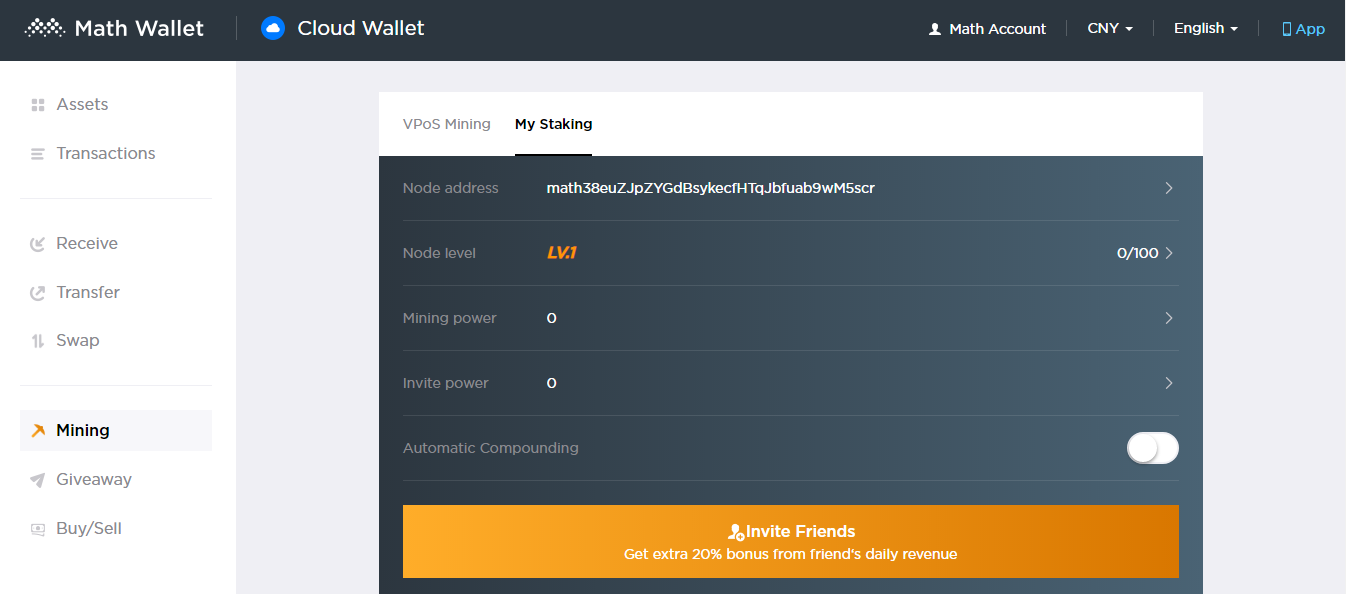Click the App link in header
Viewport: 1346px width, 594px height.
pyautogui.click(x=1303, y=29)
